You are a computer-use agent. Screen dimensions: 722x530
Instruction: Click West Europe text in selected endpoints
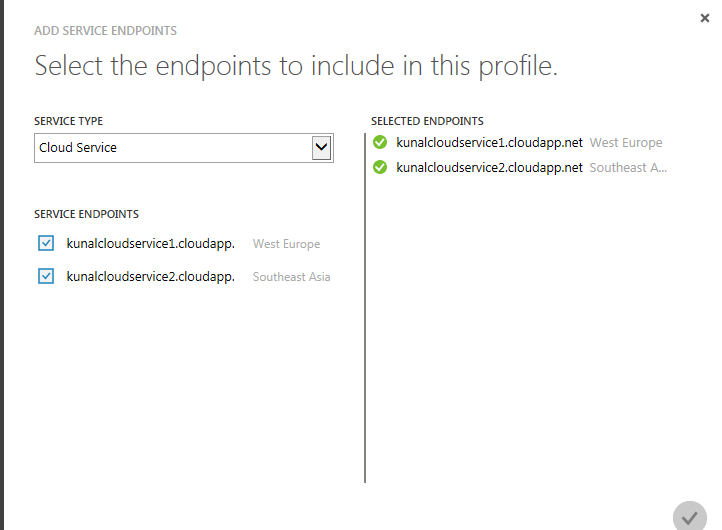[x=626, y=143]
